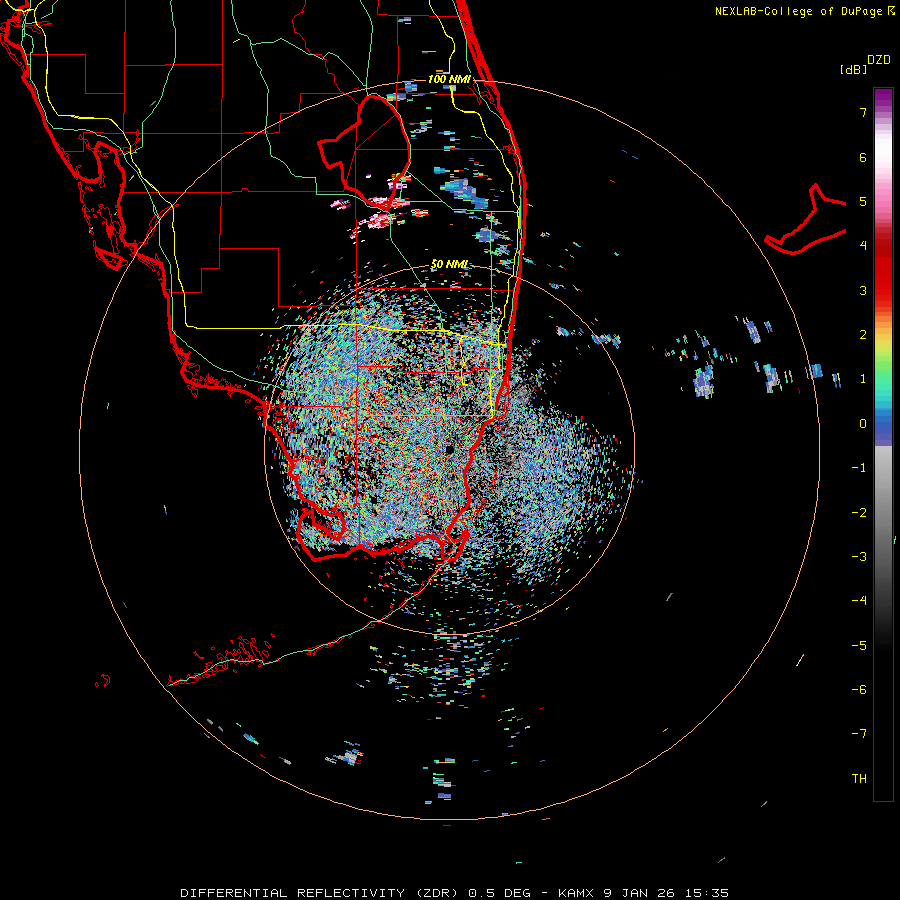The height and width of the screenshot is (900, 900).
Task: Click the Bahamas island red outline
Action: (x=805, y=221)
